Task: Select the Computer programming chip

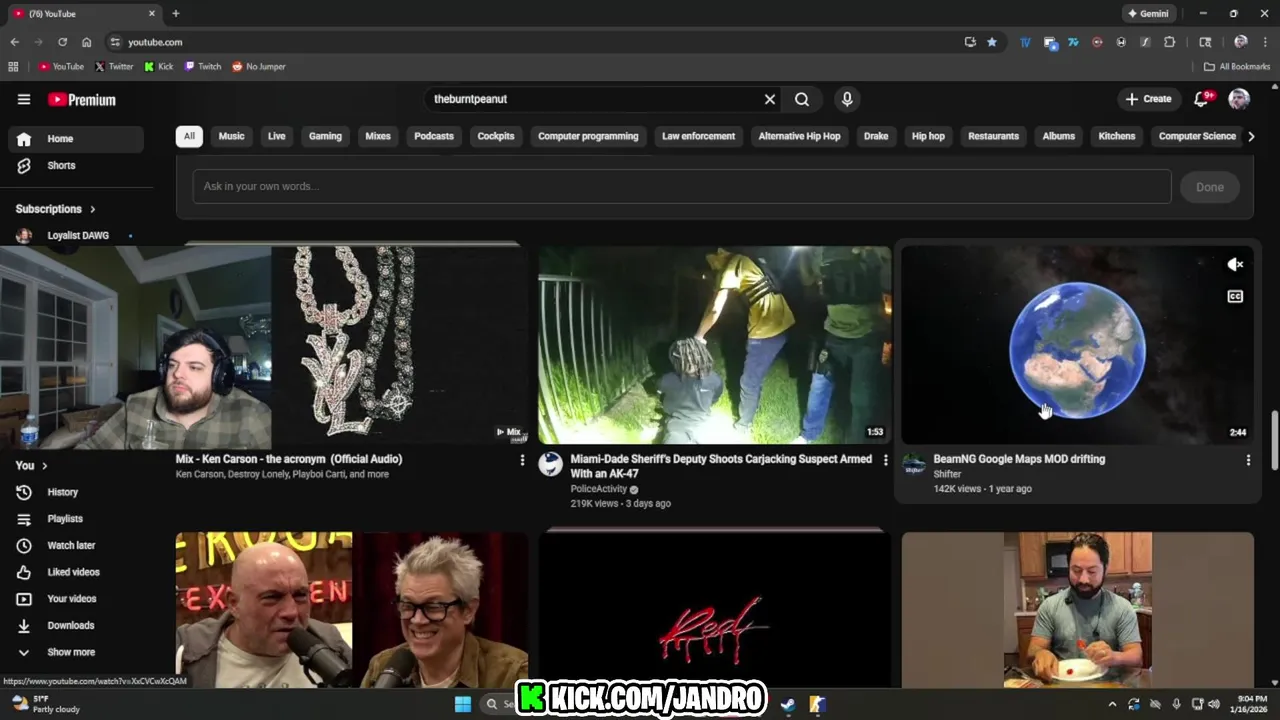Action: (588, 136)
